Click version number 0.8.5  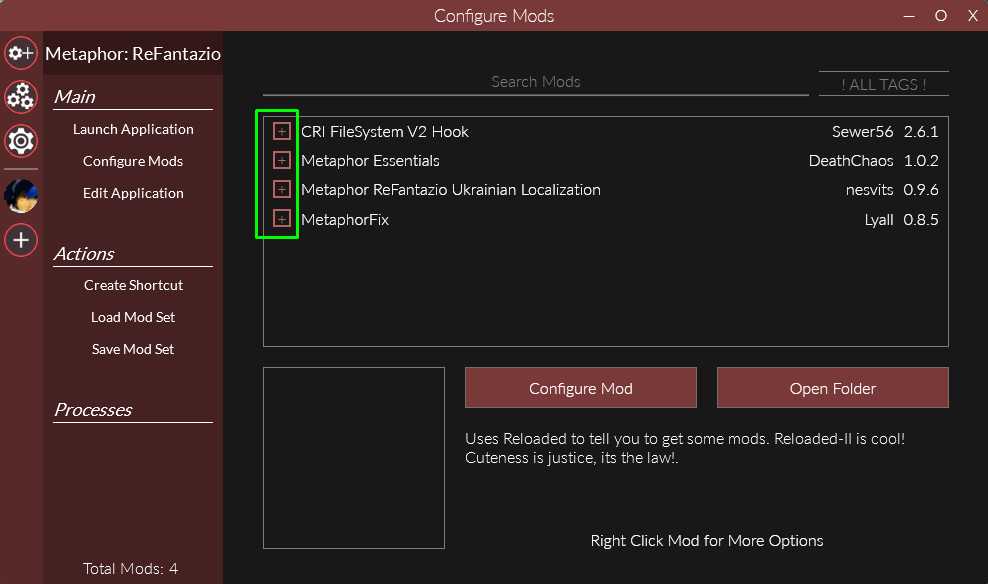921,220
